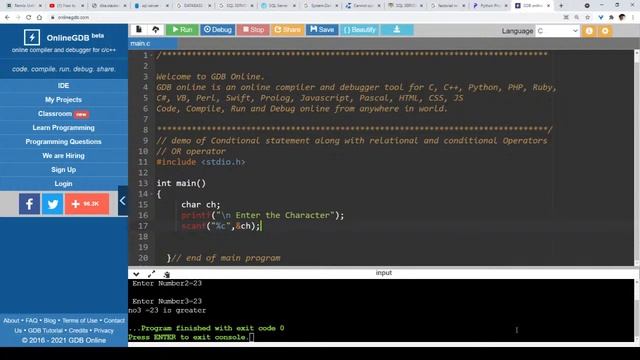Click the 'char ch;' line in the editor
Image resolution: width=640 pixels, height=360 pixels.
click(x=200, y=205)
